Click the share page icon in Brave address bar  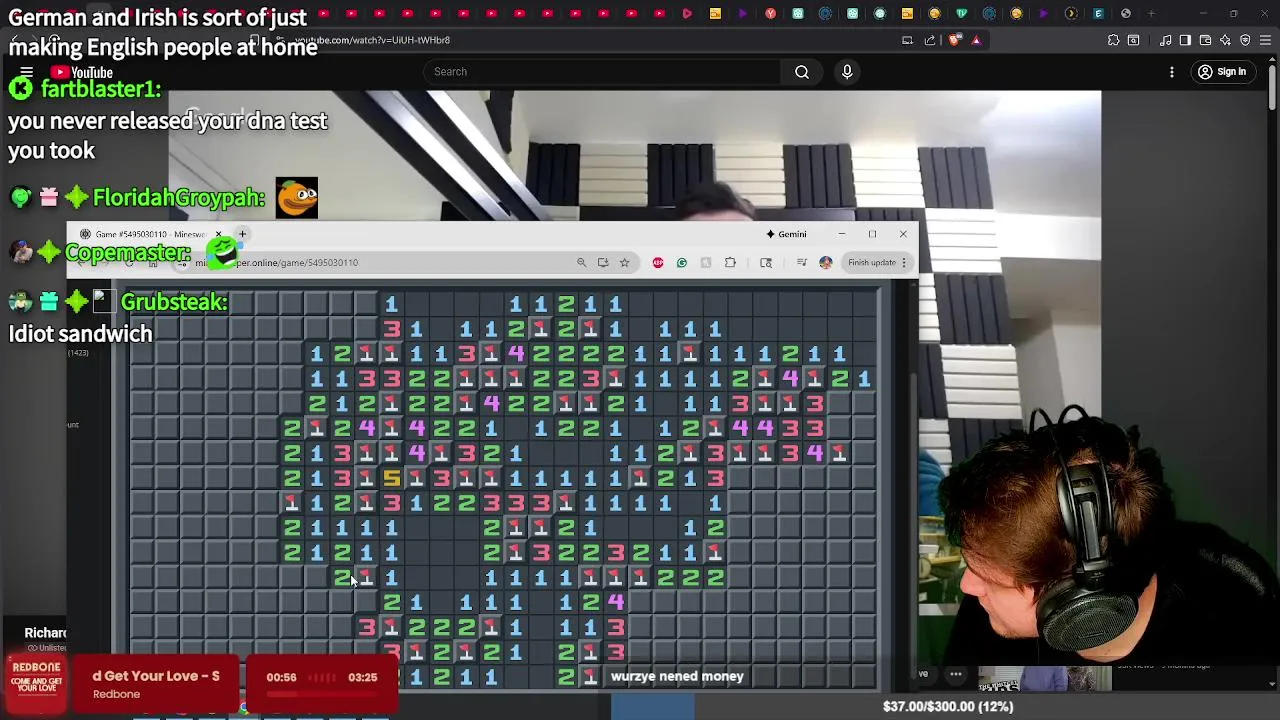[930, 40]
